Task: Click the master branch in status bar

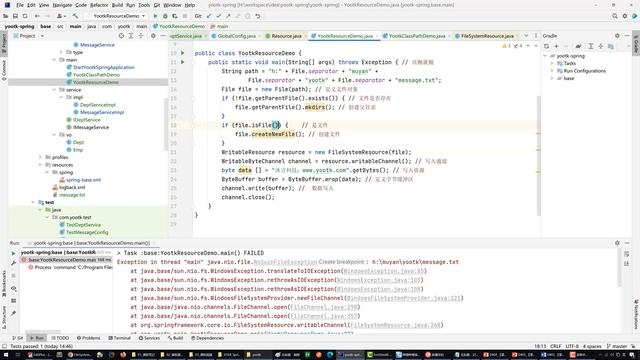Action: tap(617, 346)
